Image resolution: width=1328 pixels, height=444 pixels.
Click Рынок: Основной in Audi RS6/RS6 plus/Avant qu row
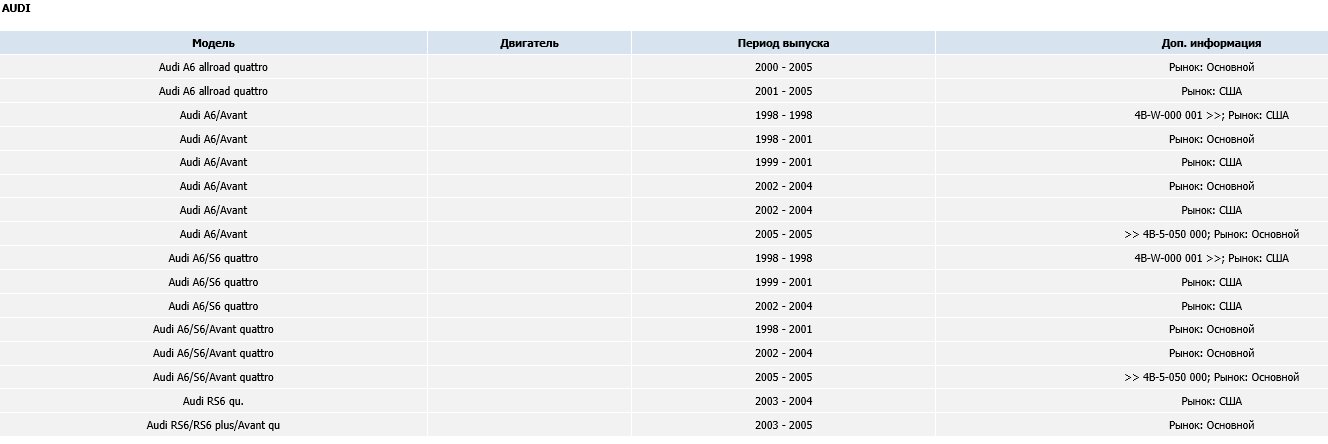point(1211,425)
